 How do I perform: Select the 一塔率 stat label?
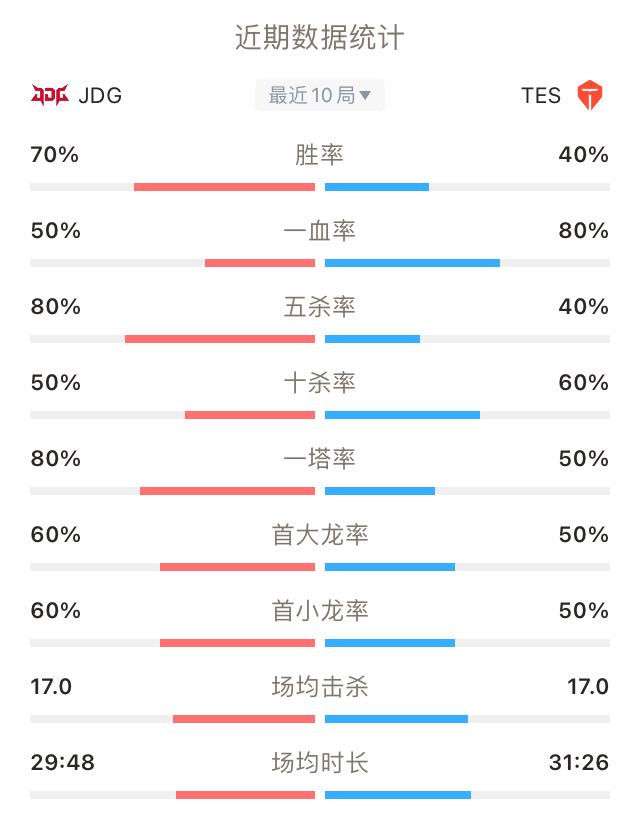click(319, 459)
